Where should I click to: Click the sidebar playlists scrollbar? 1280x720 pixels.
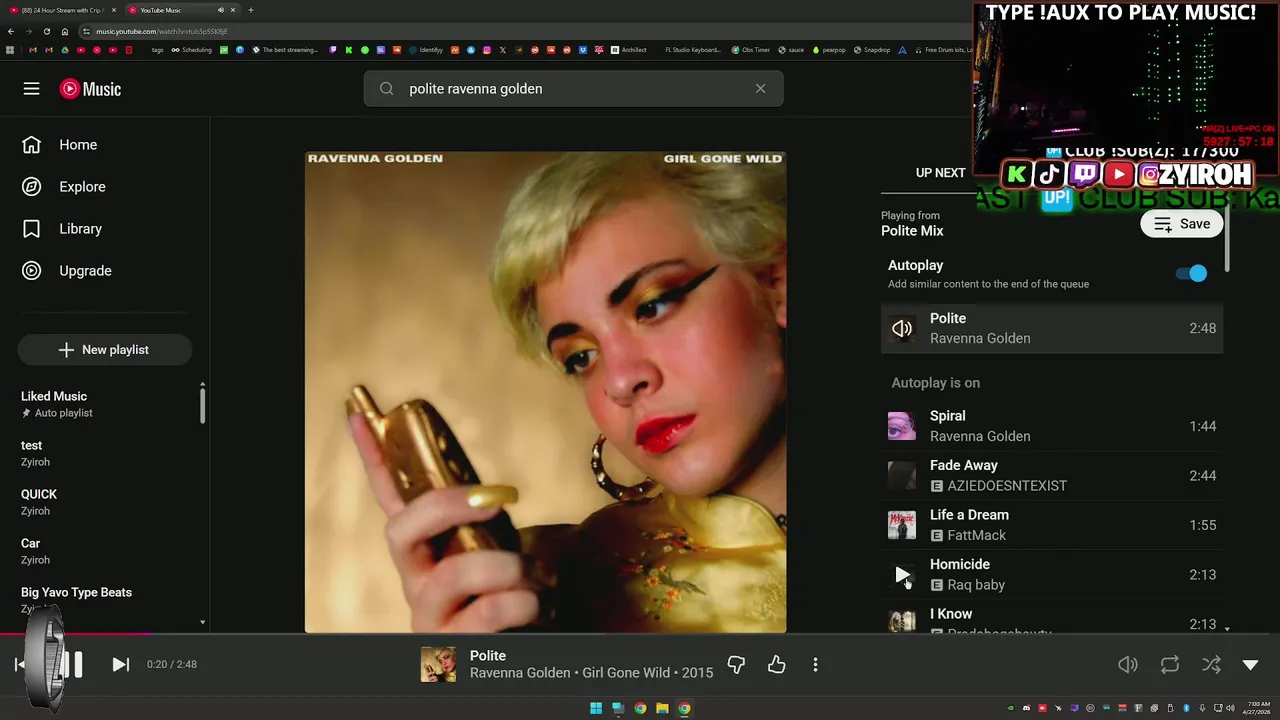click(x=202, y=405)
